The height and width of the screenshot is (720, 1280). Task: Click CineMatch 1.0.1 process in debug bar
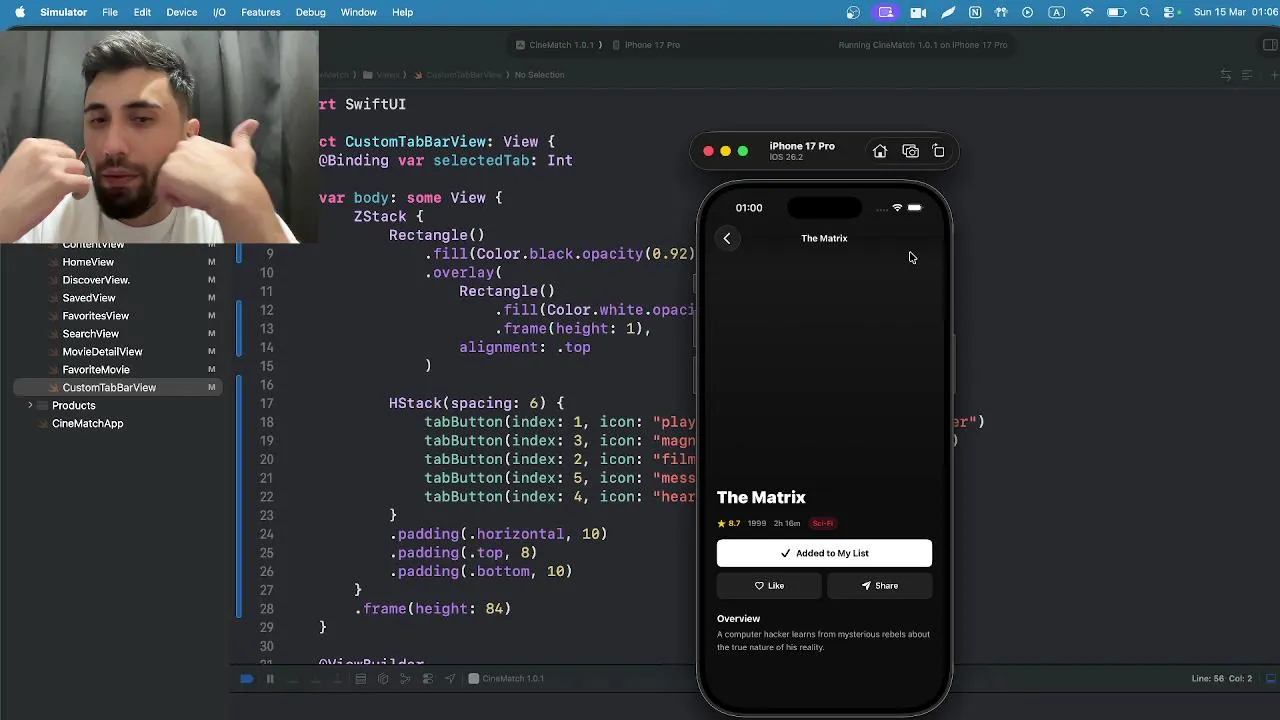coord(506,679)
